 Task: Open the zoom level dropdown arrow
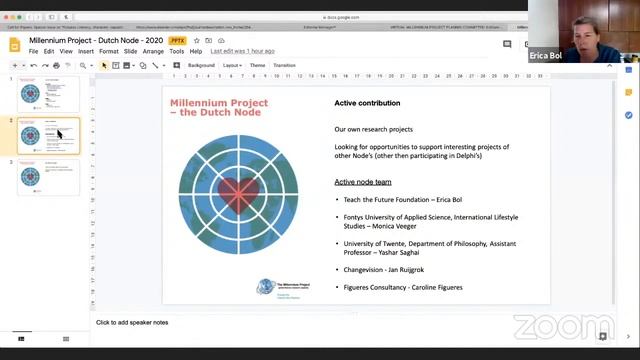point(91,65)
